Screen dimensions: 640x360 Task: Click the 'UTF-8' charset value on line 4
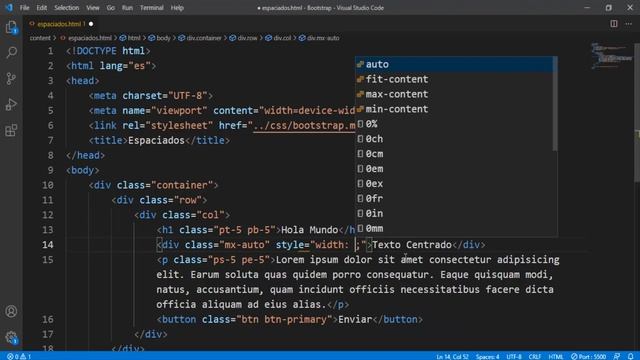tap(188, 96)
